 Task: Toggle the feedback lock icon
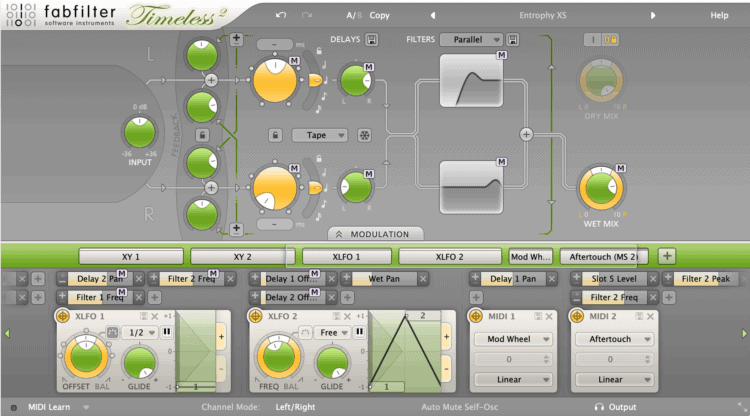tap(202, 135)
